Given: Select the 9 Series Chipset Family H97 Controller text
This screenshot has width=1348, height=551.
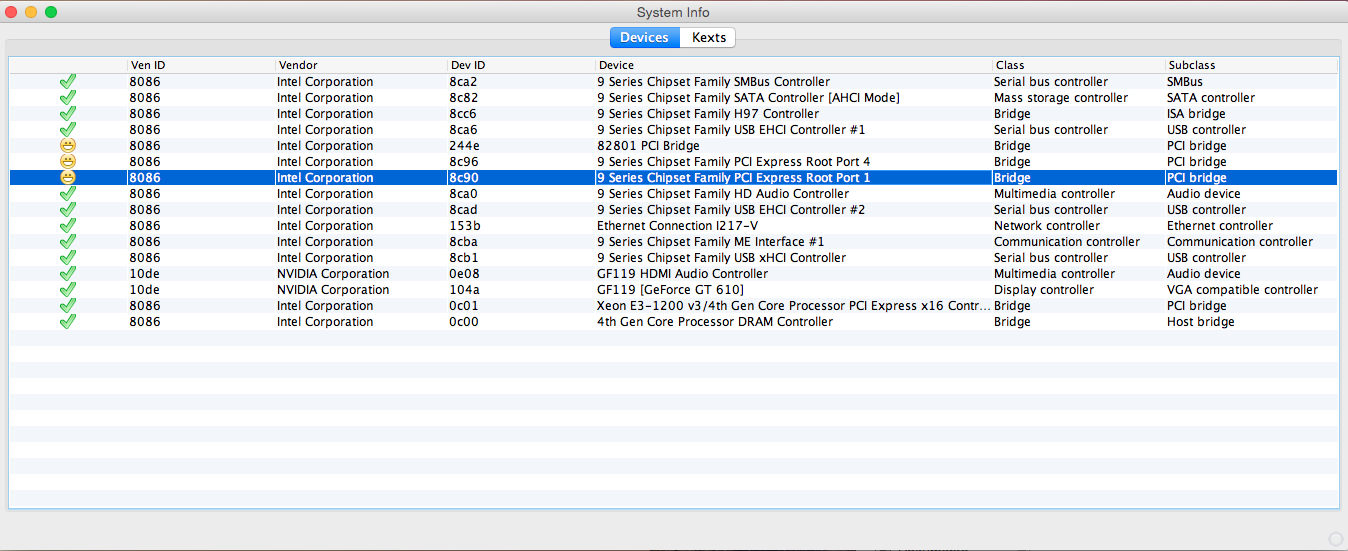Looking at the screenshot, I should tap(708, 114).
